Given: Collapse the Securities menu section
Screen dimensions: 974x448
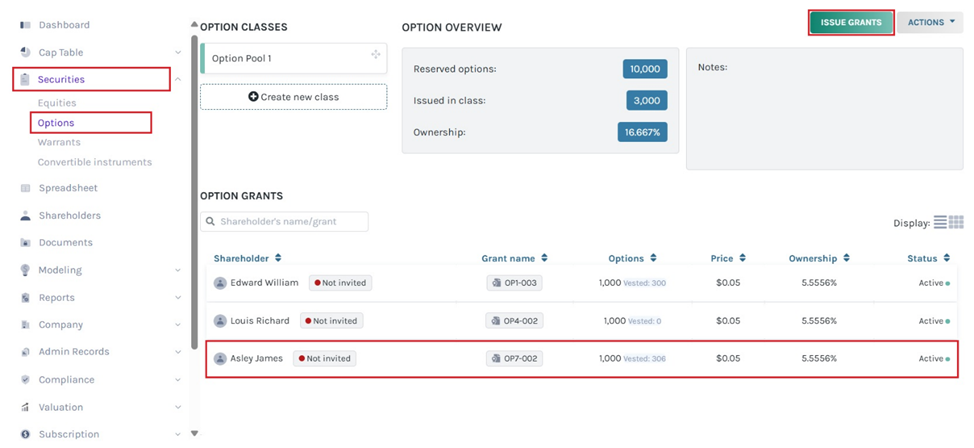Looking at the screenshot, I should pos(178,79).
